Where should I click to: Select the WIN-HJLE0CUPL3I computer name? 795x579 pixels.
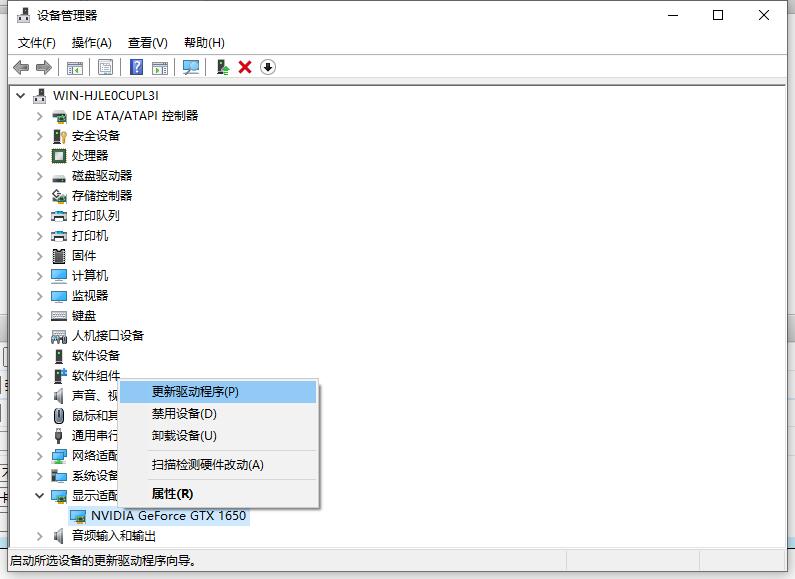click(106, 95)
